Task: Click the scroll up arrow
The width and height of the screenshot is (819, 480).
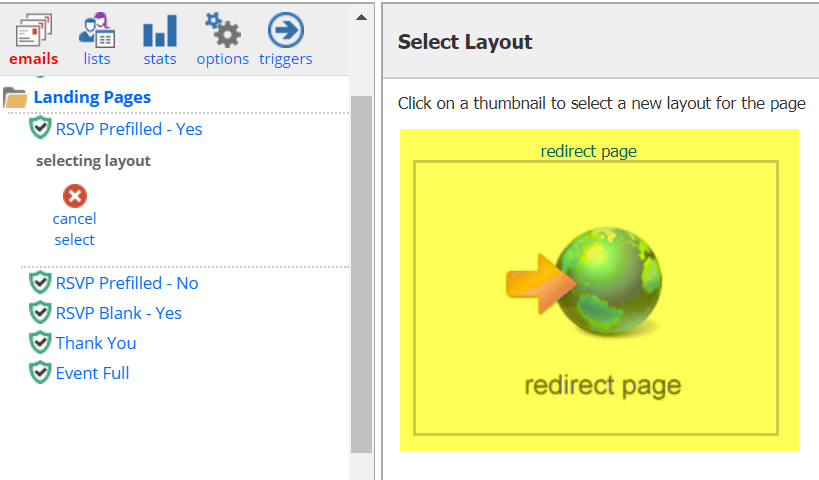Action: tap(361, 17)
